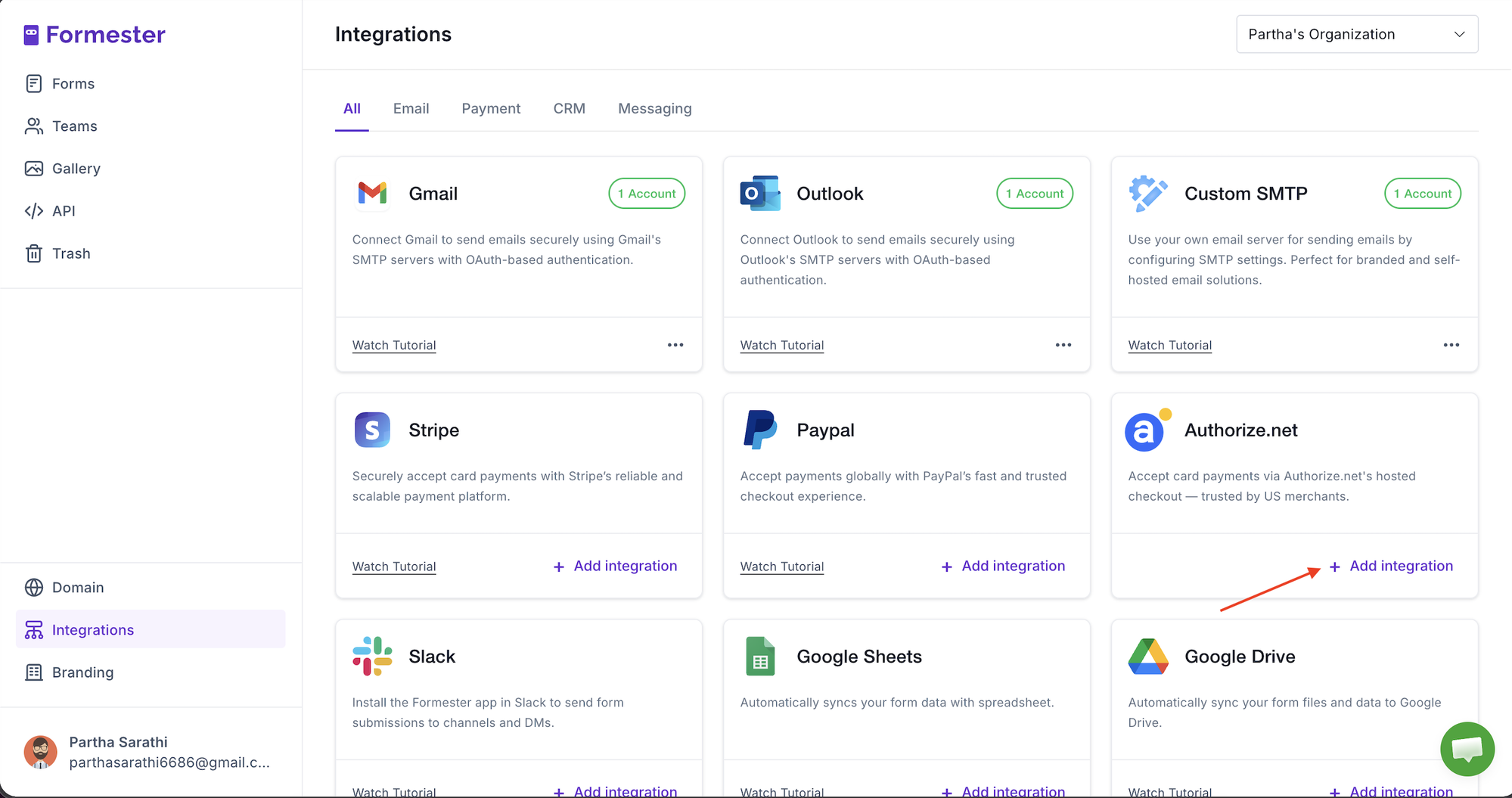The height and width of the screenshot is (798, 1512).
Task: Watch the Outlook tutorial
Action: pos(782,346)
